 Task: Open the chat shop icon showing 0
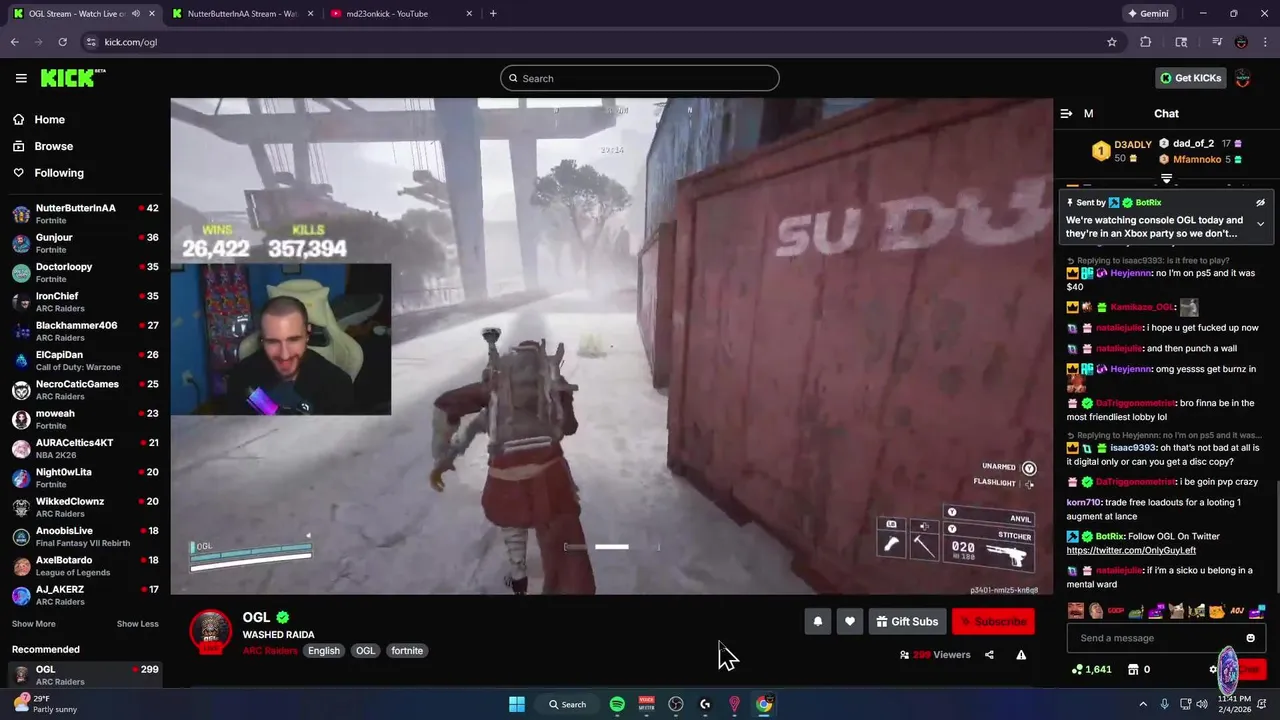tap(1138, 669)
